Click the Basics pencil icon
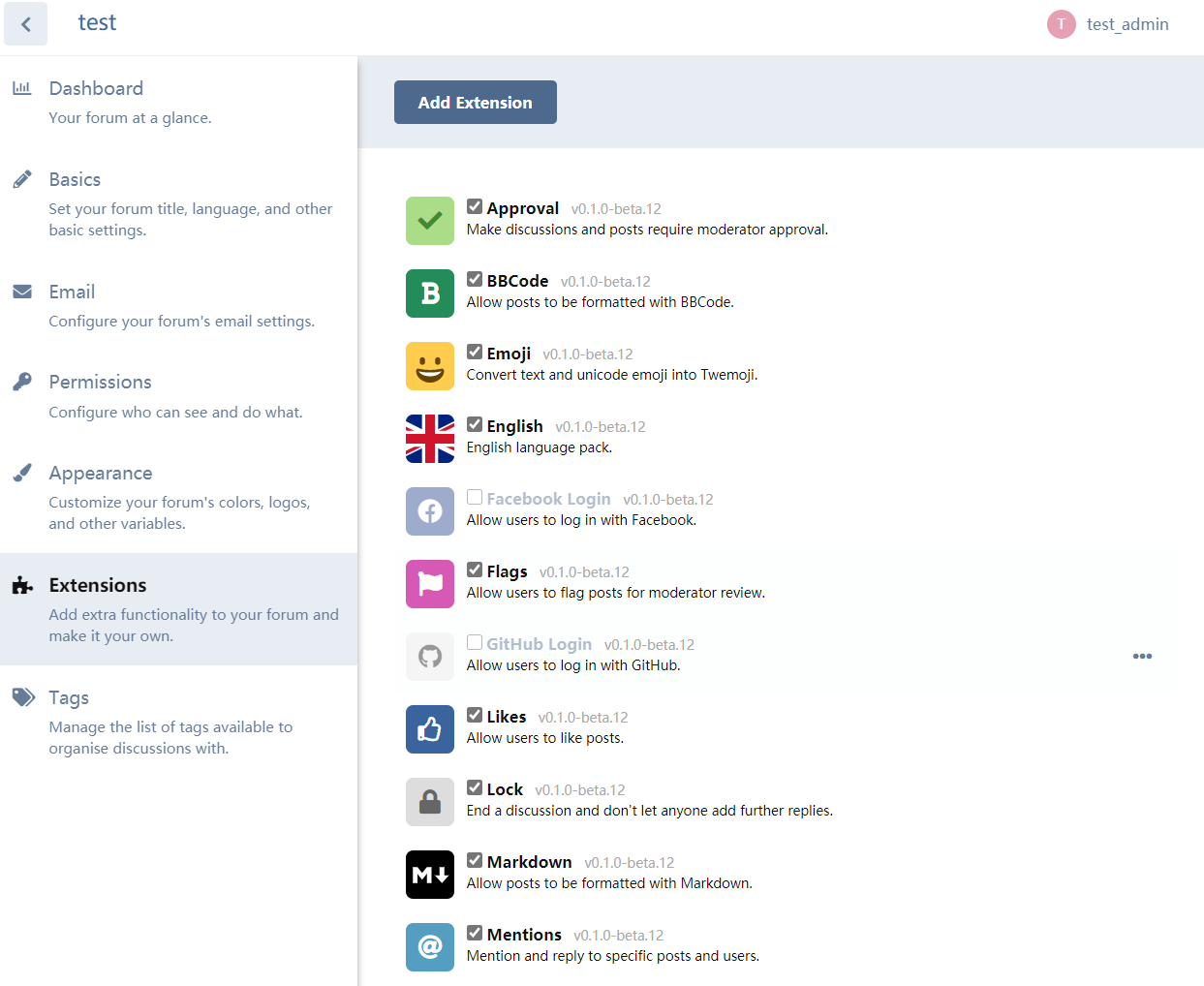The height and width of the screenshot is (986, 1204). tap(22, 179)
